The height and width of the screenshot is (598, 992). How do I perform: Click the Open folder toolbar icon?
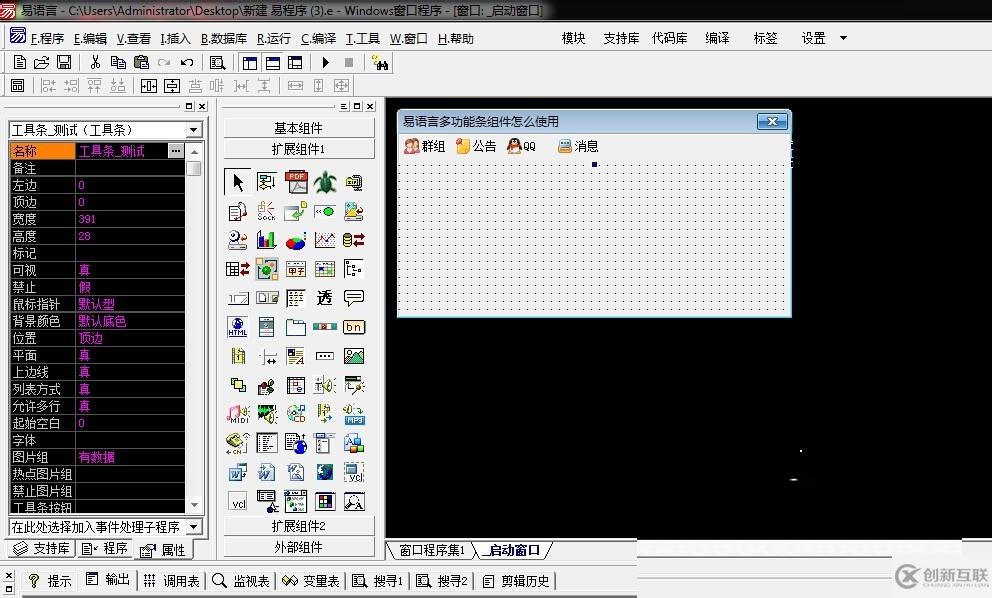click(x=42, y=62)
